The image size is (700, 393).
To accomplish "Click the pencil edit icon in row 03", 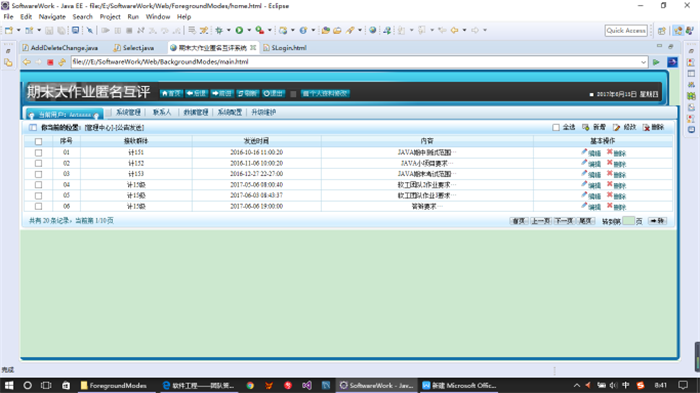I will pyautogui.click(x=584, y=173).
